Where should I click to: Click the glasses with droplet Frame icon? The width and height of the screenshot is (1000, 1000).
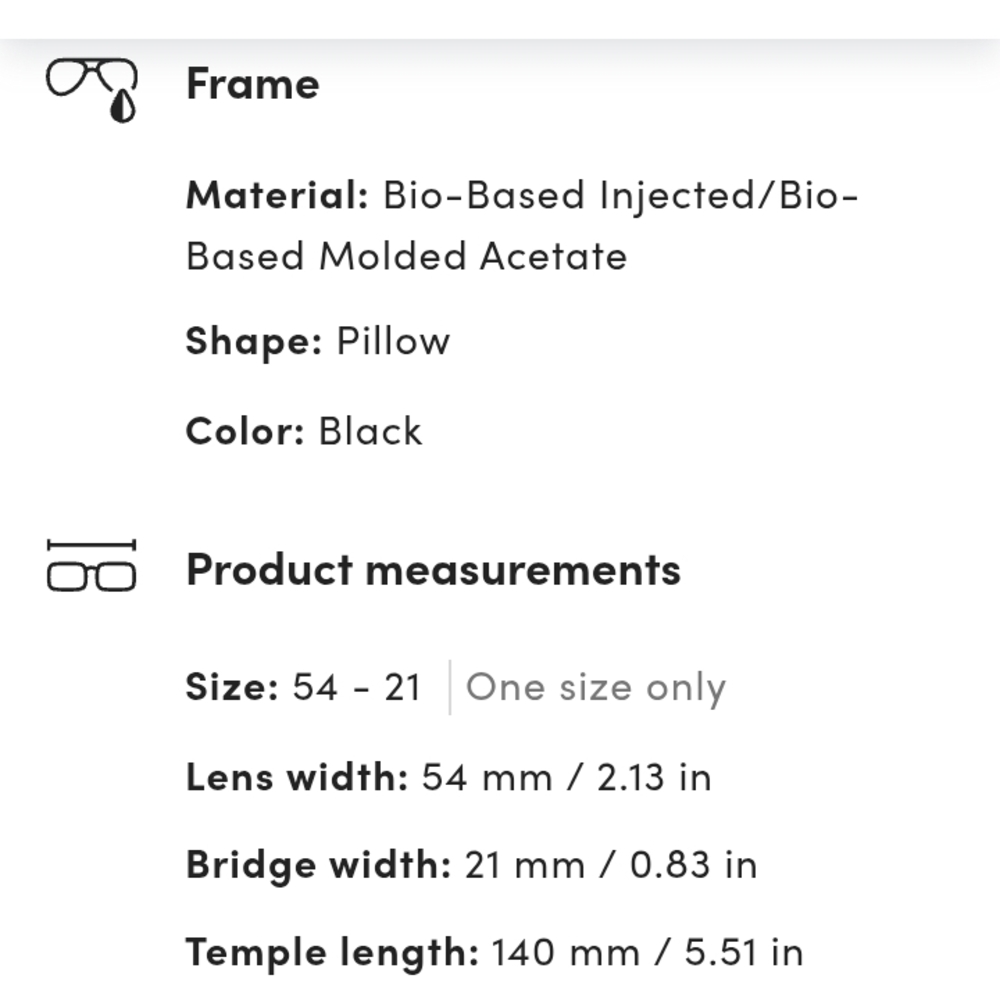tap(92, 88)
